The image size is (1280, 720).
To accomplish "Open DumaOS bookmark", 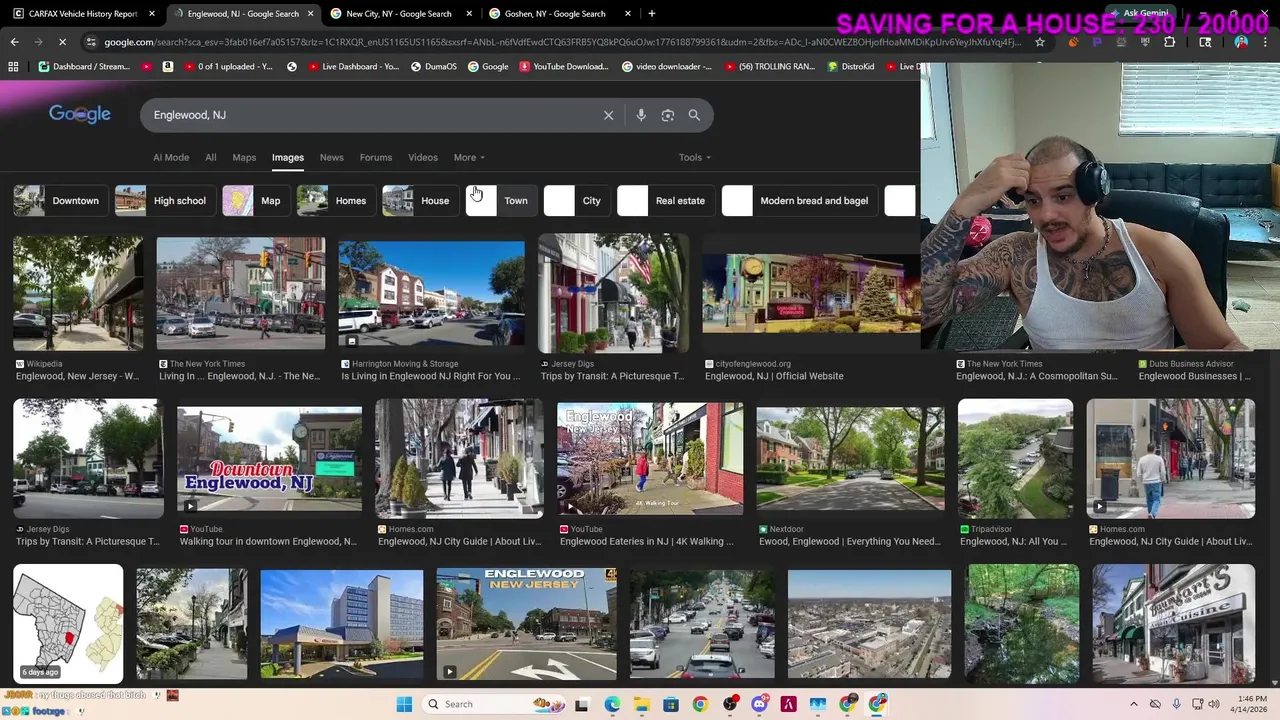I will pyautogui.click(x=433, y=67).
